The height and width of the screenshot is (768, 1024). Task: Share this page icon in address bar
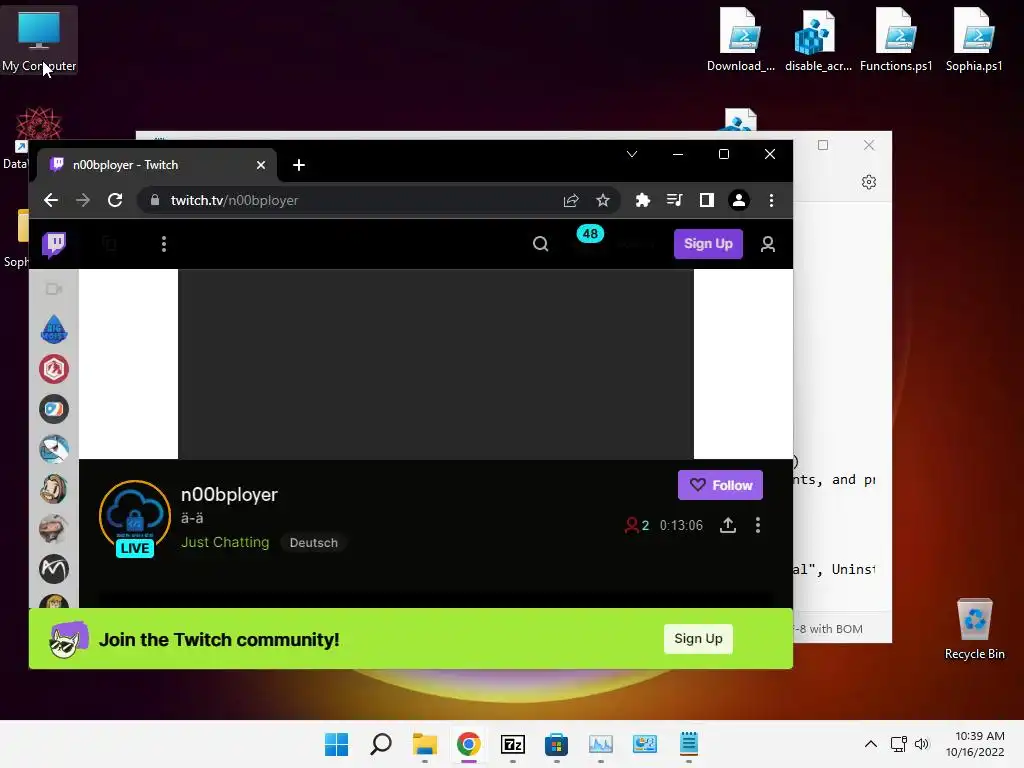571,200
